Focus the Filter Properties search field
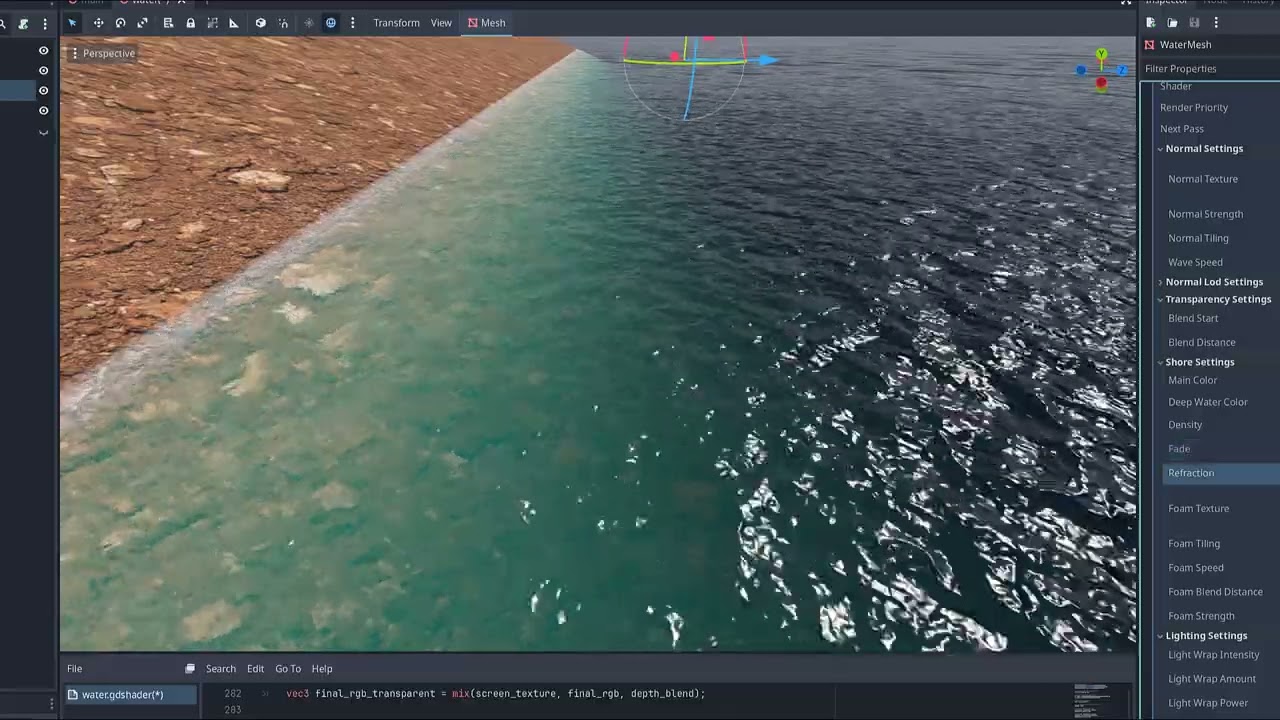The height and width of the screenshot is (720, 1280). click(x=1210, y=69)
